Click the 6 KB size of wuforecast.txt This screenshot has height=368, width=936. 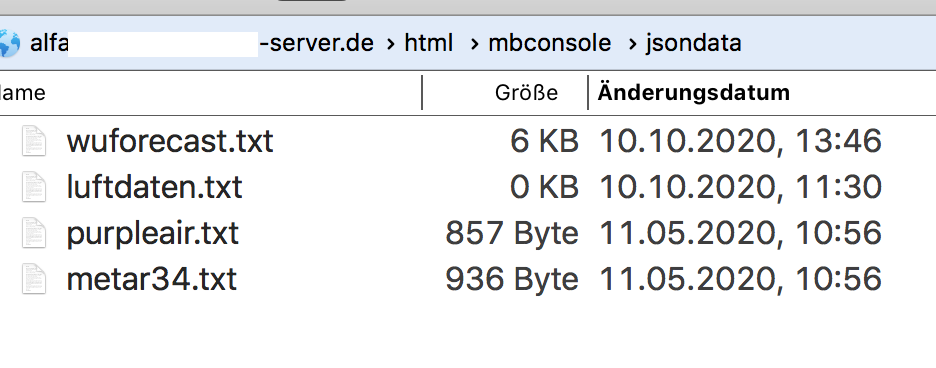click(544, 141)
